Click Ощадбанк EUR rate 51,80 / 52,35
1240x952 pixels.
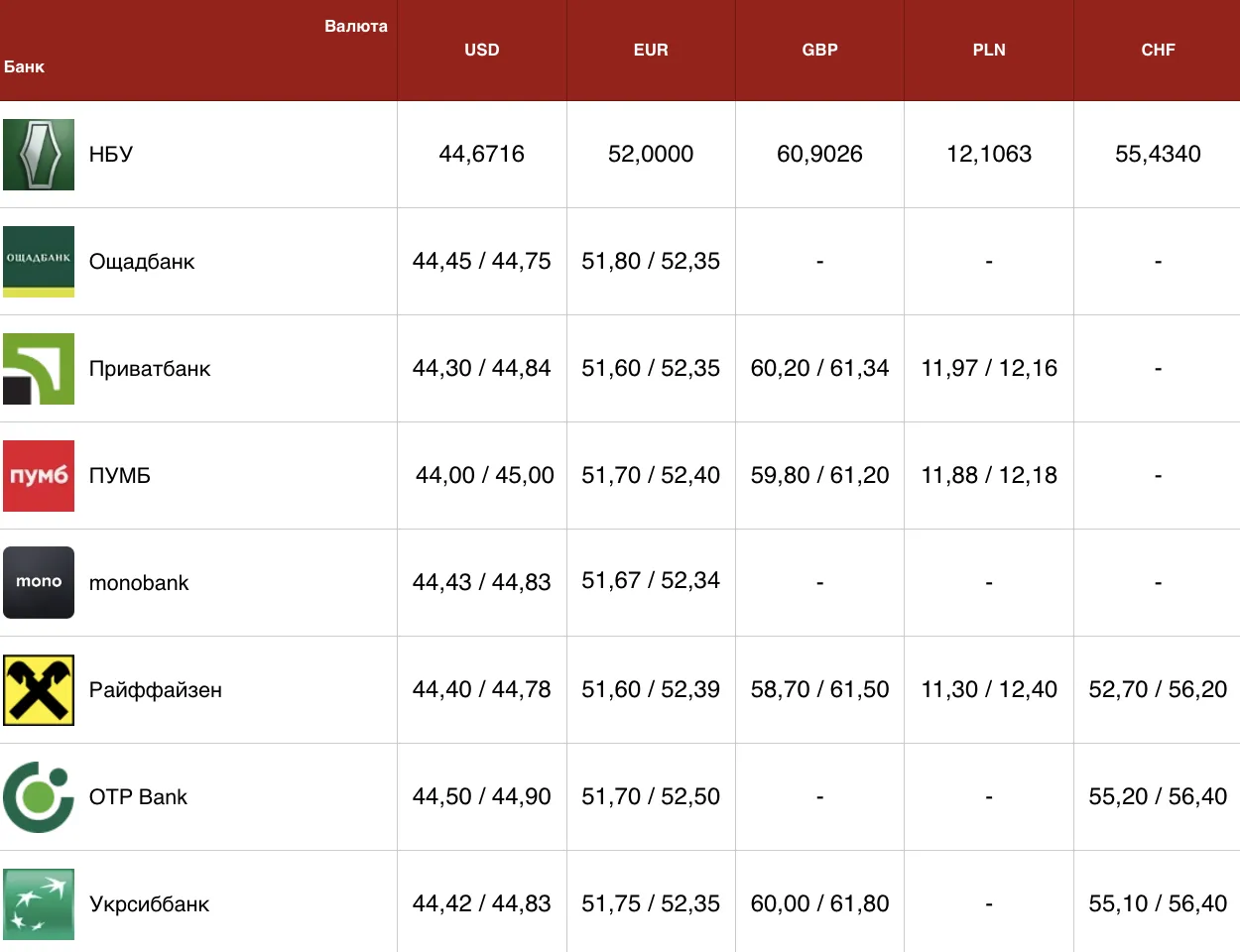(x=651, y=262)
